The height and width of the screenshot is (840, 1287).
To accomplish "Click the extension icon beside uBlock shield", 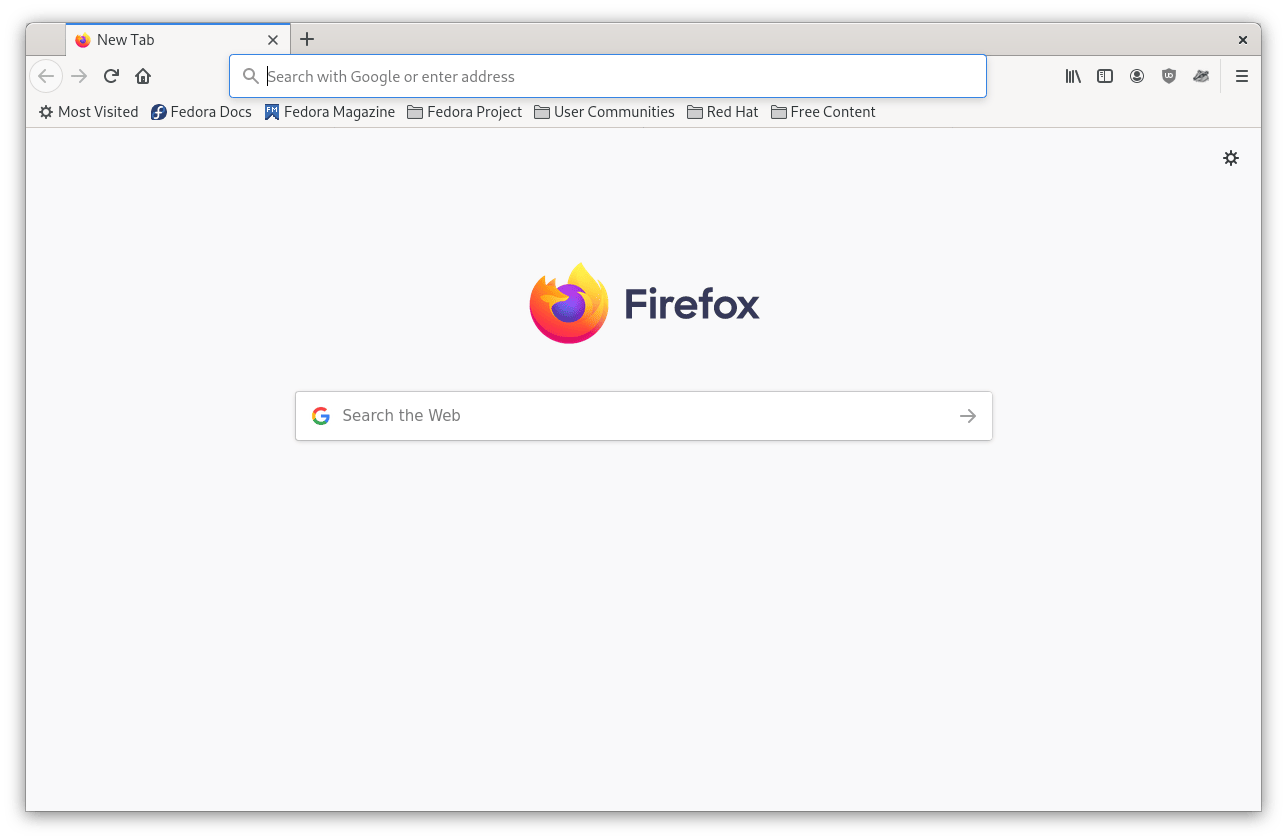I will [x=1201, y=76].
